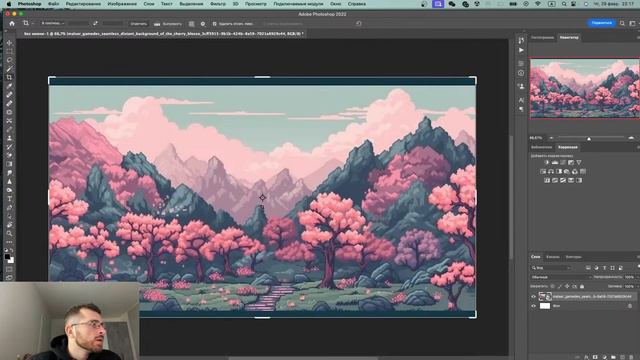Open the Фильтр menu
The image size is (640, 360).
[x=218, y=4]
